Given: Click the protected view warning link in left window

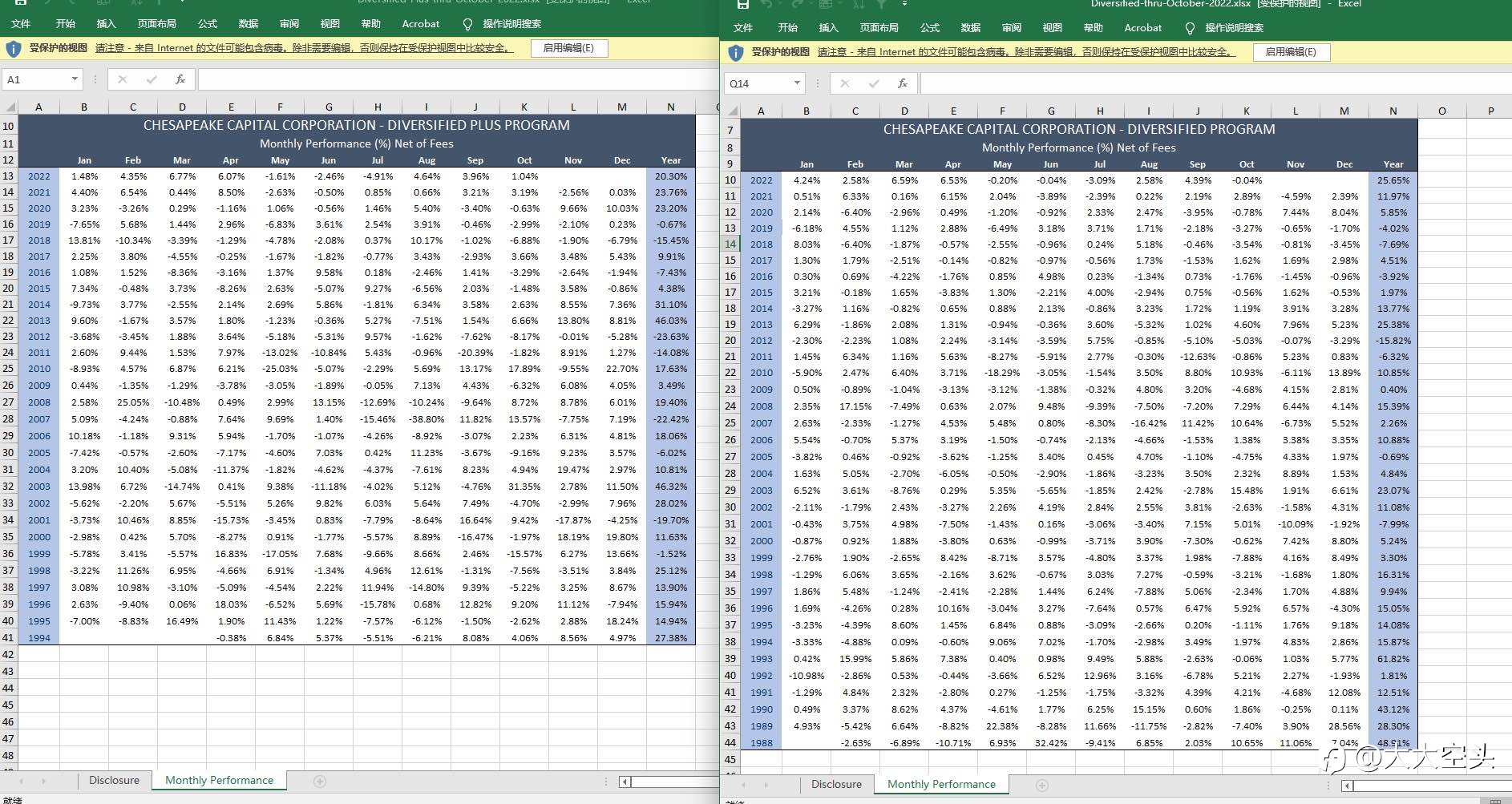Looking at the screenshot, I should tap(303, 48).
